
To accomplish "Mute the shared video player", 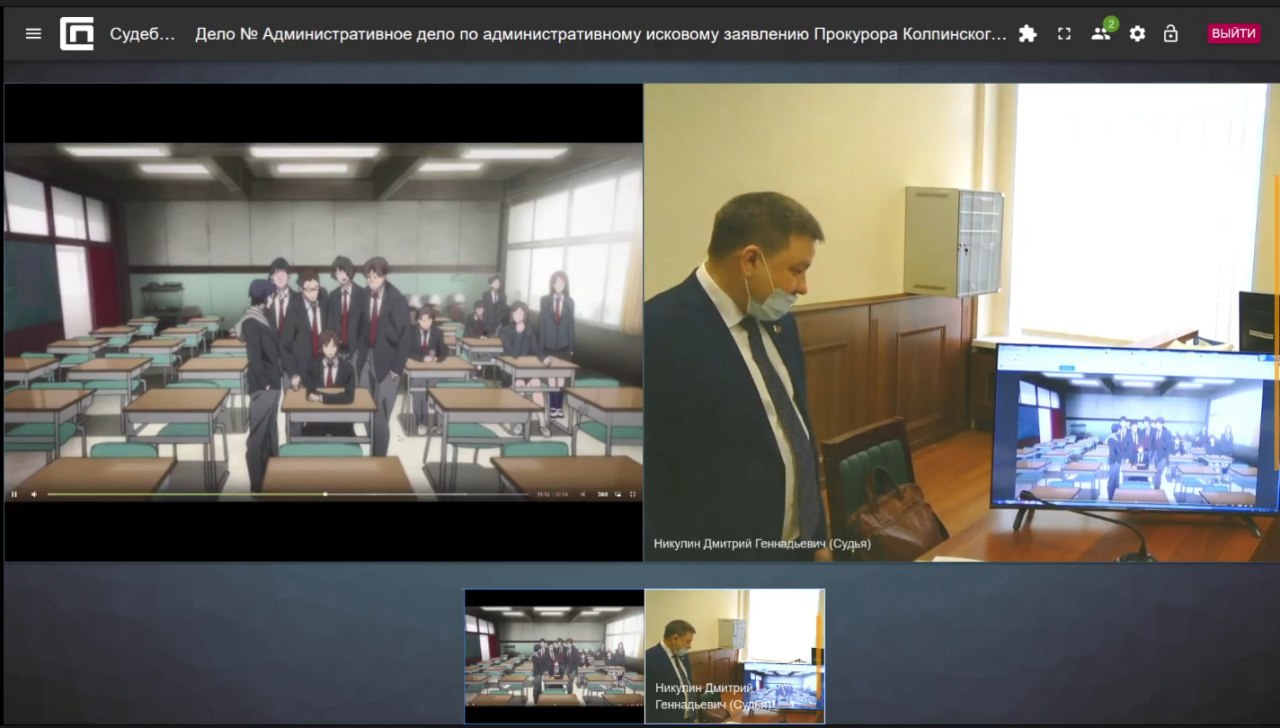I will point(33,494).
